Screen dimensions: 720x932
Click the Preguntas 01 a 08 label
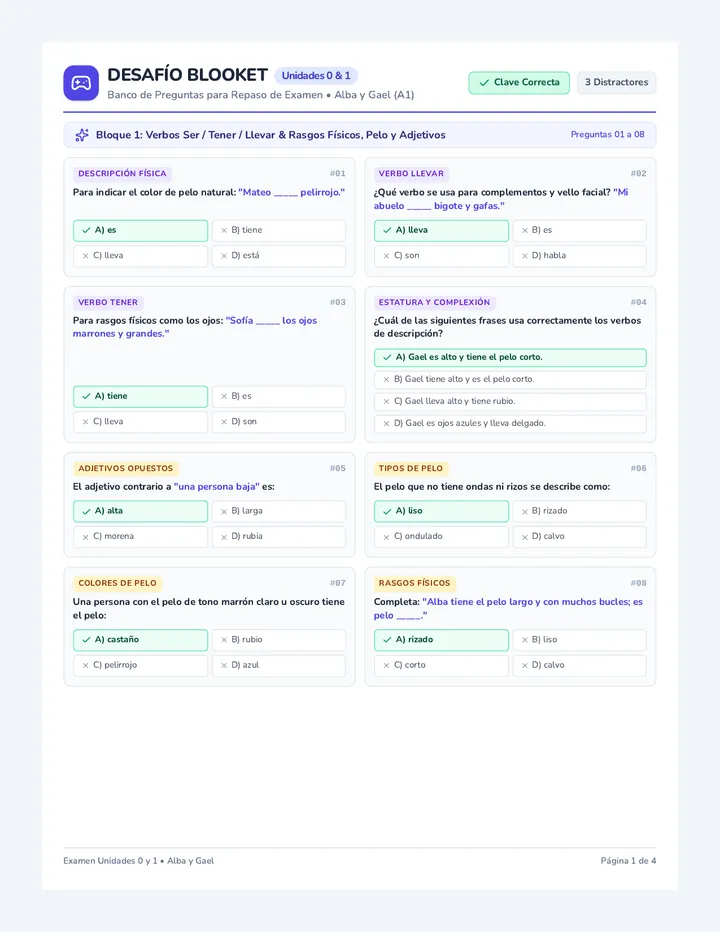point(608,135)
